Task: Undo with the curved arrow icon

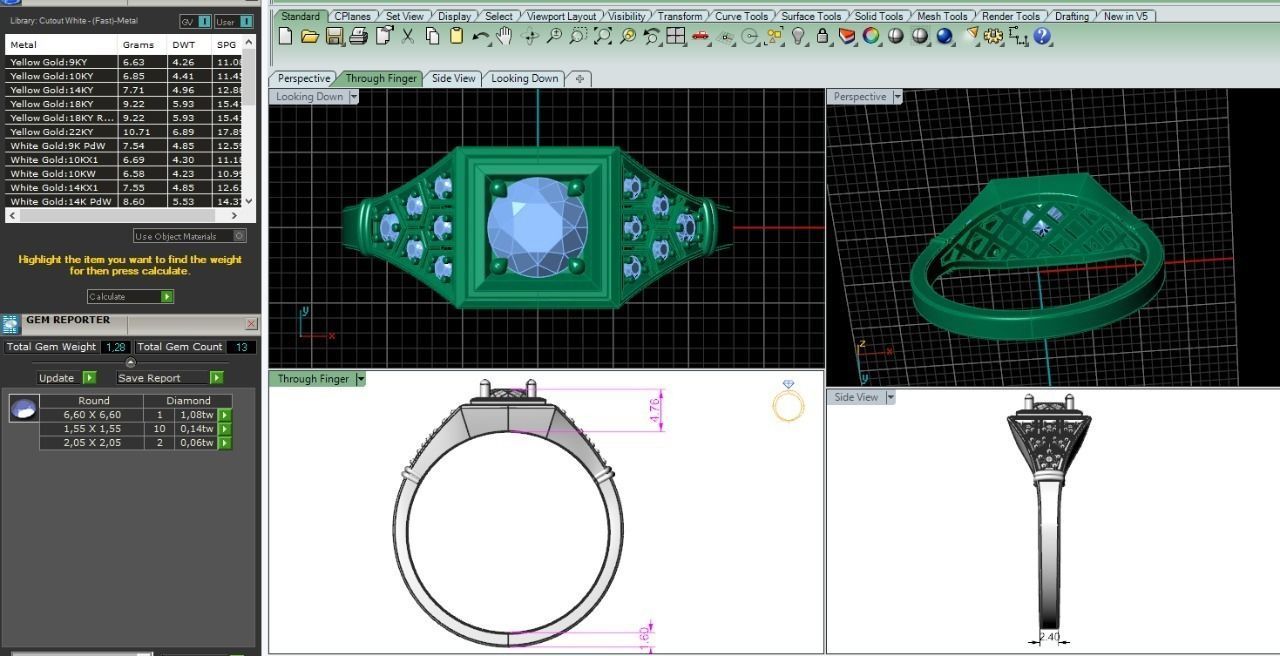Action: pos(480,36)
